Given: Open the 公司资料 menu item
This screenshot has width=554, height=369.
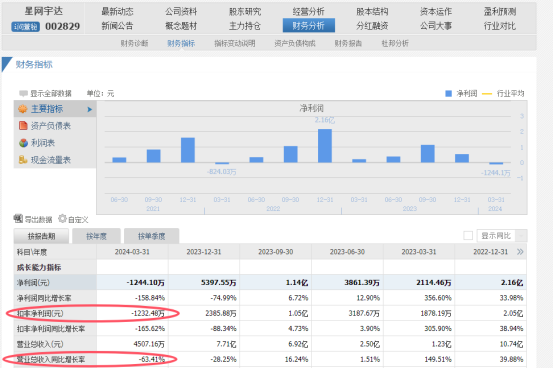Looking at the screenshot, I should point(181,12).
